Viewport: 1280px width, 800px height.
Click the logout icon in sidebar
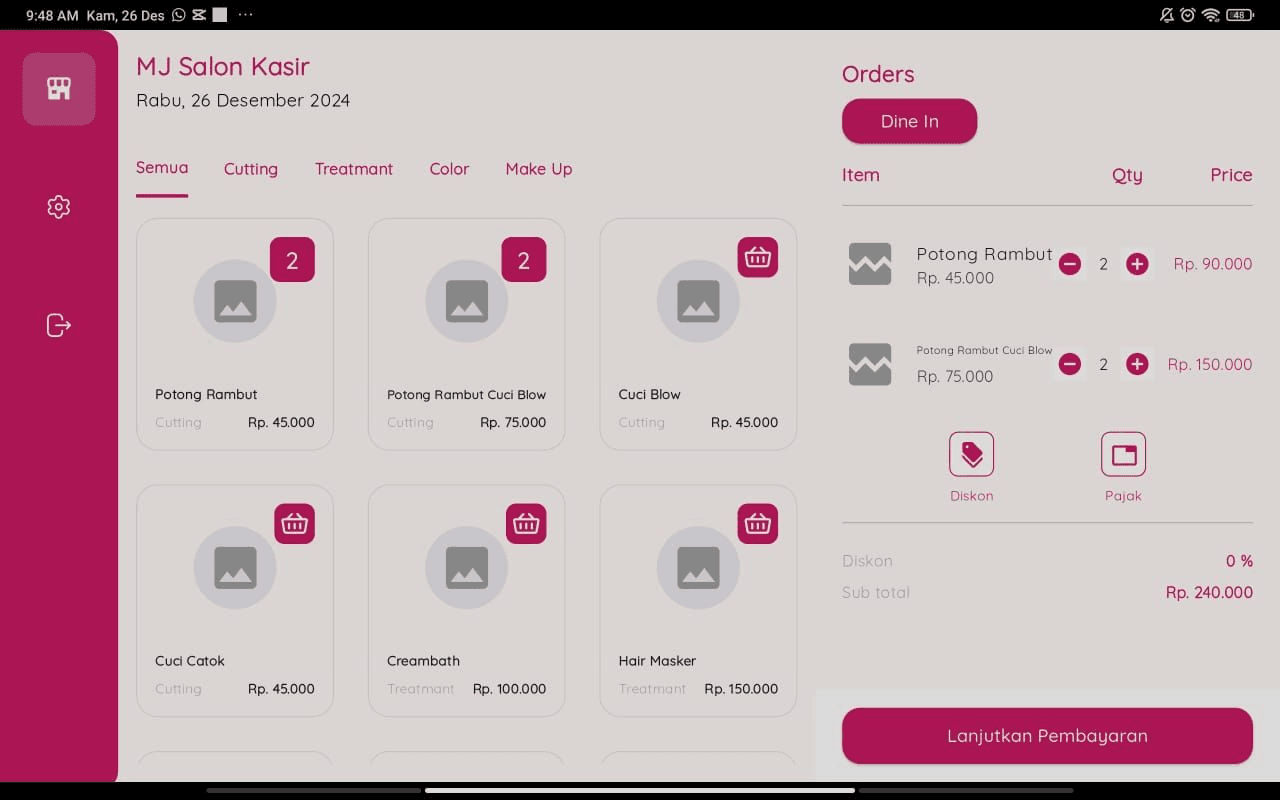coord(59,325)
